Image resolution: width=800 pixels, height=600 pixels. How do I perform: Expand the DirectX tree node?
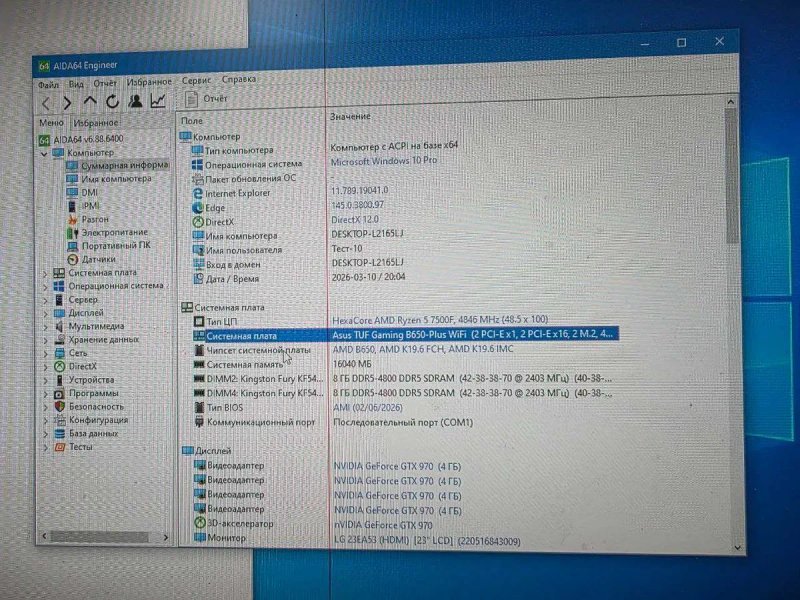45,367
